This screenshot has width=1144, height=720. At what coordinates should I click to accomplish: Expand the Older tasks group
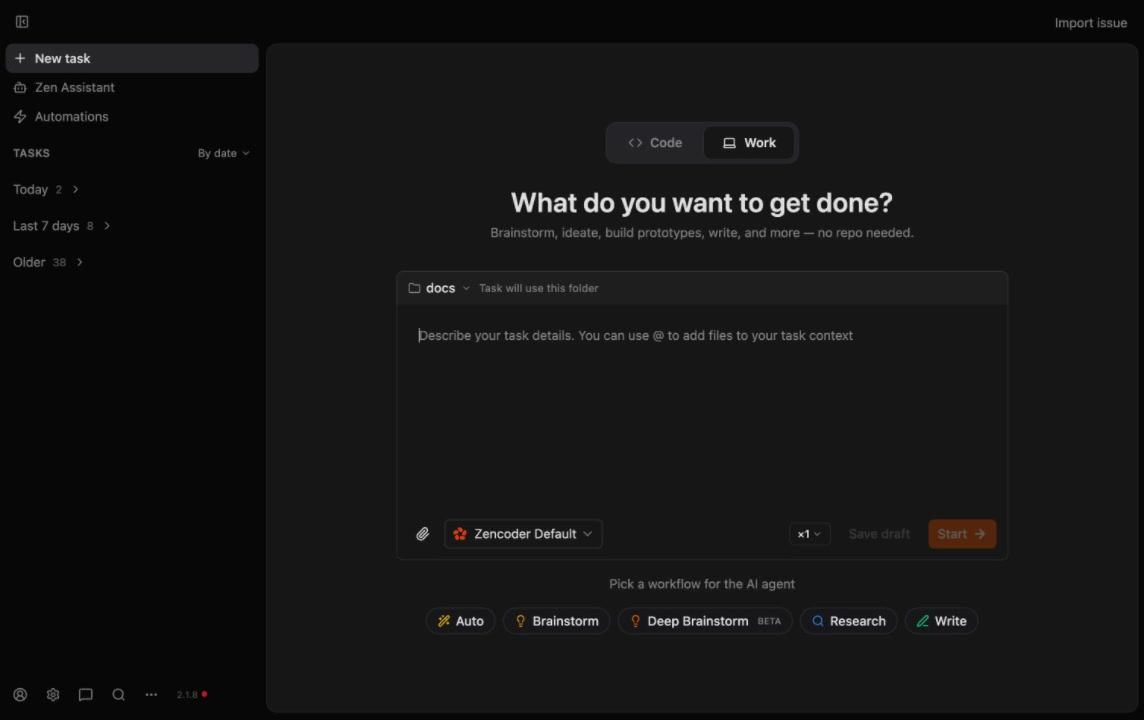pos(47,263)
